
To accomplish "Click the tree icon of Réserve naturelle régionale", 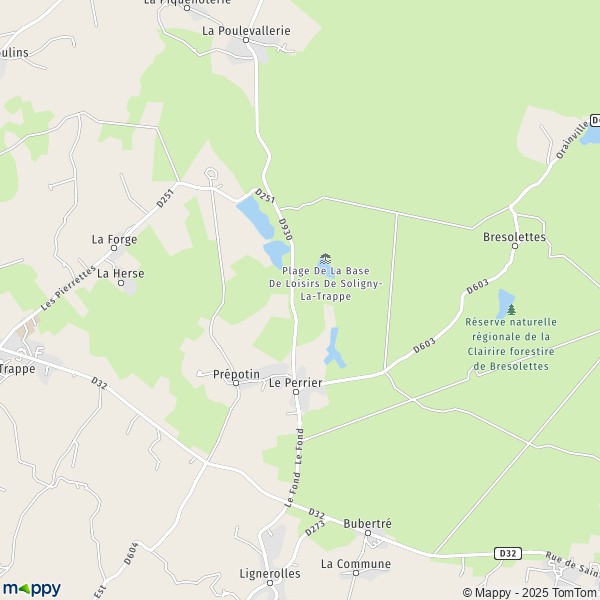I will coord(511,309).
